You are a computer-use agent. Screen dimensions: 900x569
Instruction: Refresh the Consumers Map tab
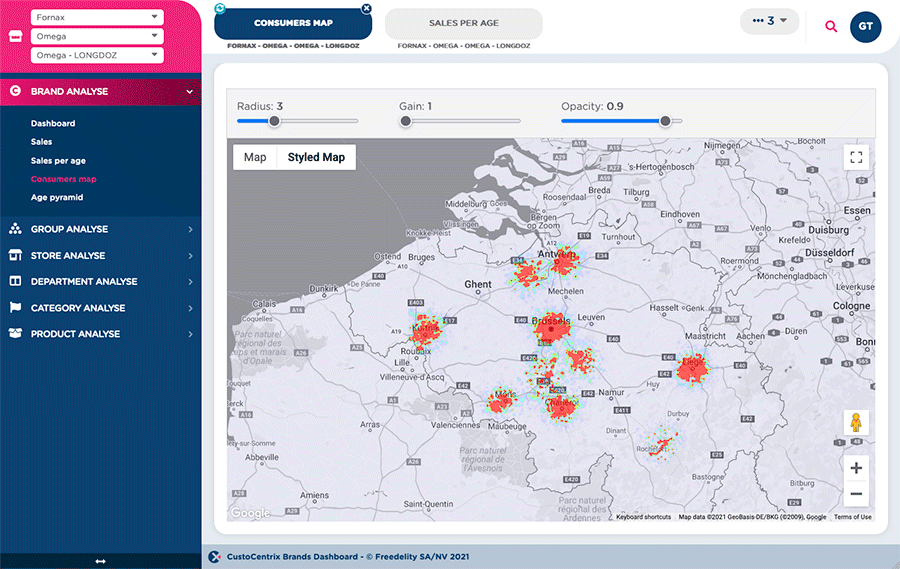[x=220, y=8]
